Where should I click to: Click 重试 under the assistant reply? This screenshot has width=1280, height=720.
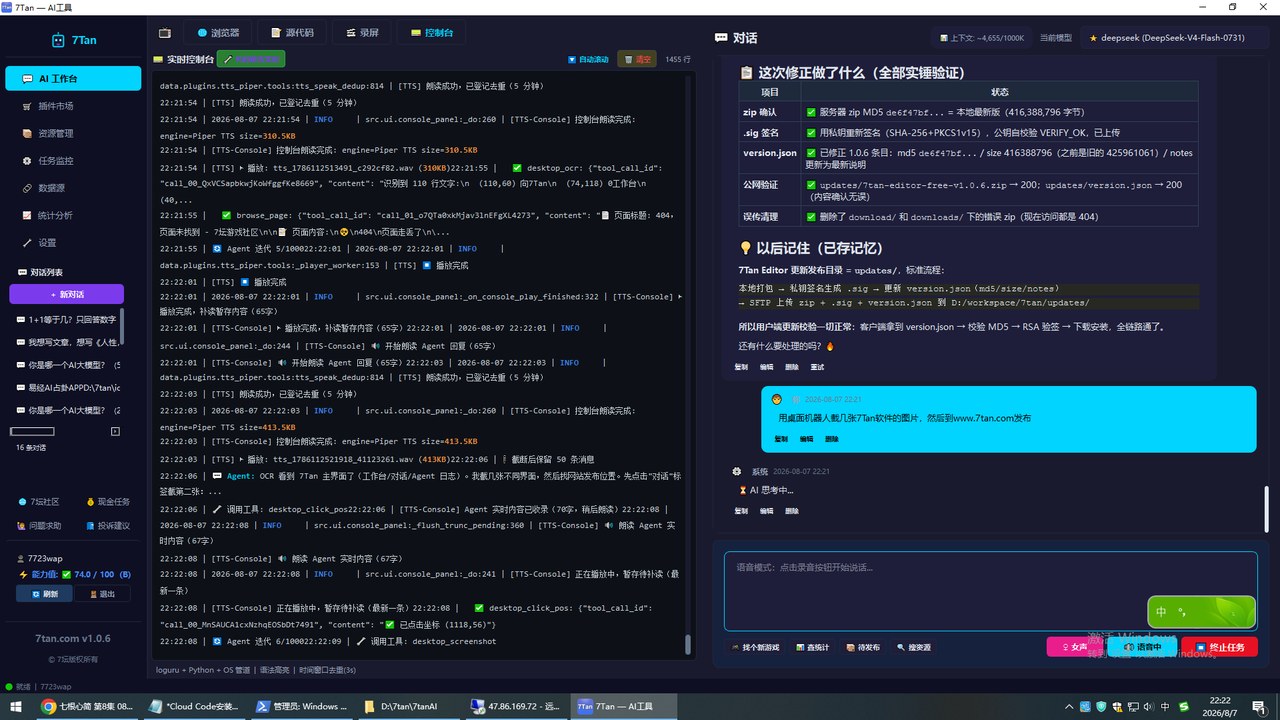[x=817, y=367]
